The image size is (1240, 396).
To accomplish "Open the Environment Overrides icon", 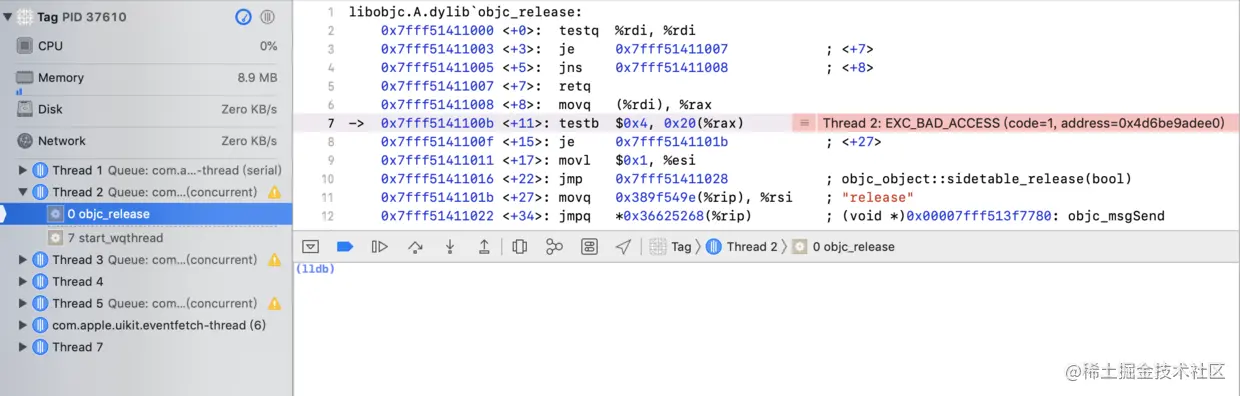I will pyautogui.click(x=589, y=246).
